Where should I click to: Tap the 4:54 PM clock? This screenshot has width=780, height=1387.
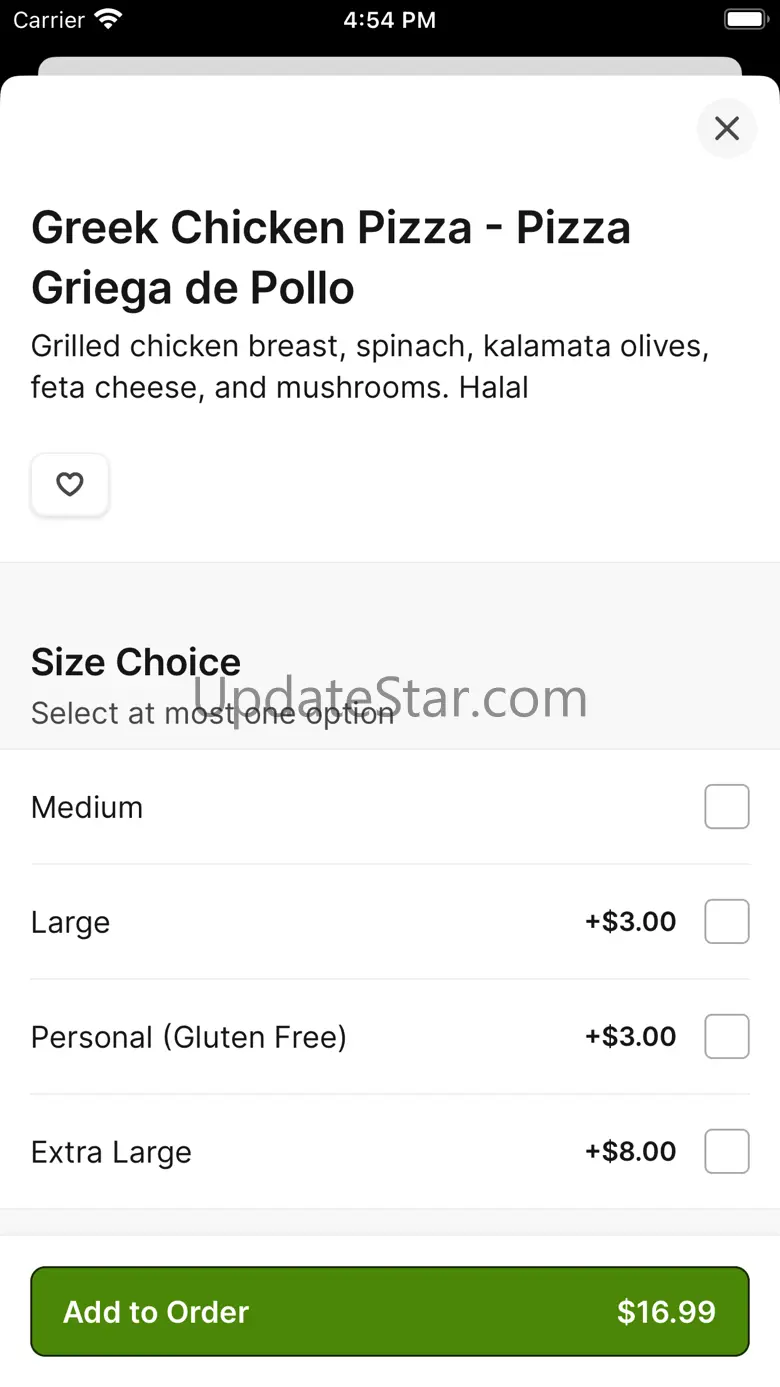tap(389, 20)
